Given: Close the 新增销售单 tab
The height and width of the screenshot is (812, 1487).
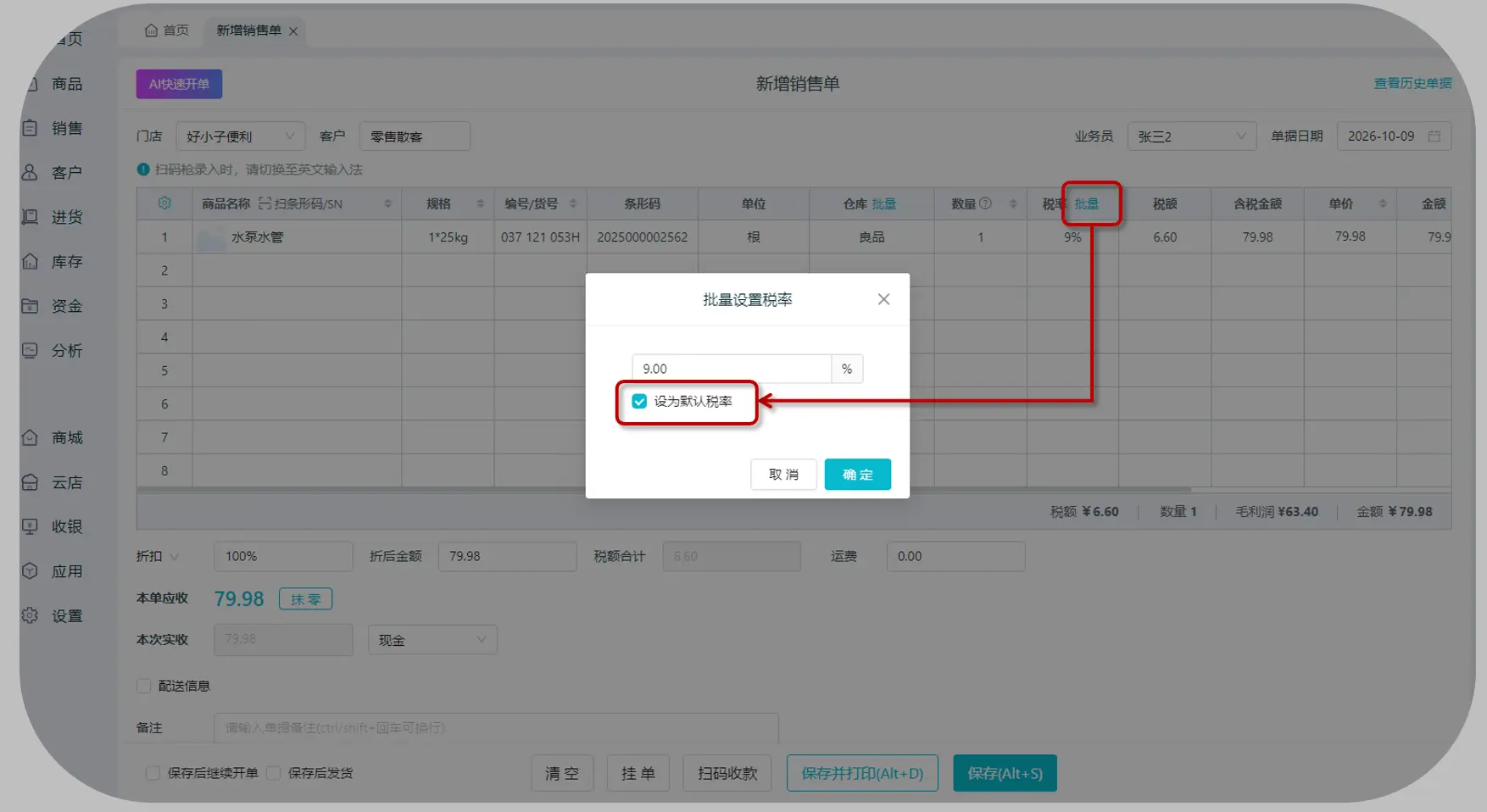Looking at the screenshot, I should coord(293,31).
